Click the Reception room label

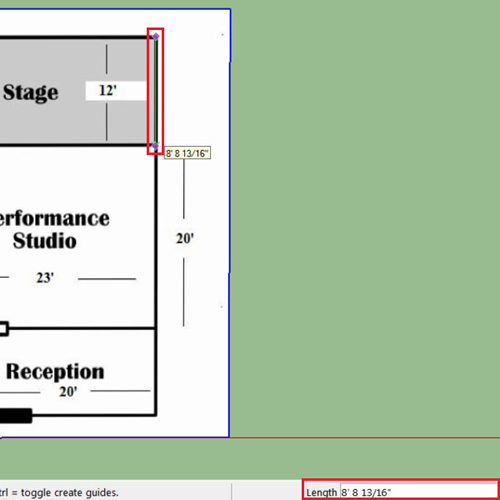55,371
